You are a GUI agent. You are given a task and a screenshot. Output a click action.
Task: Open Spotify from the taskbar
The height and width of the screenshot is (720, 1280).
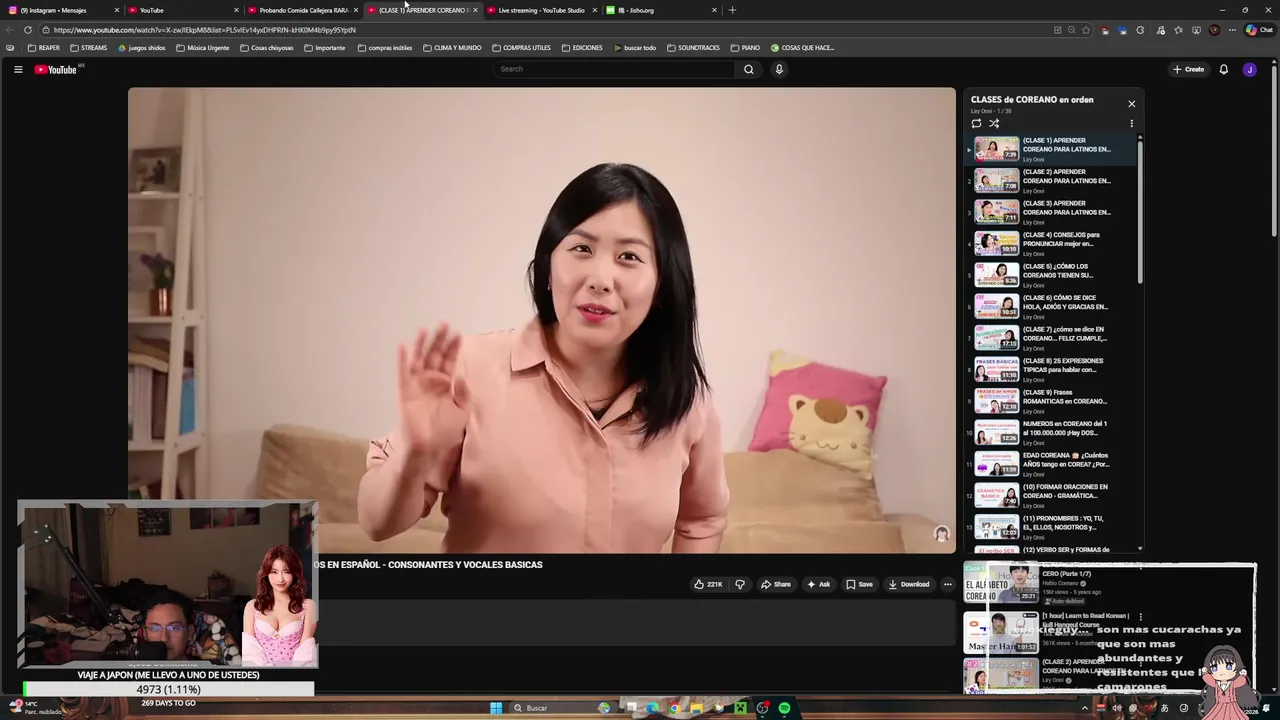point(784,708)
